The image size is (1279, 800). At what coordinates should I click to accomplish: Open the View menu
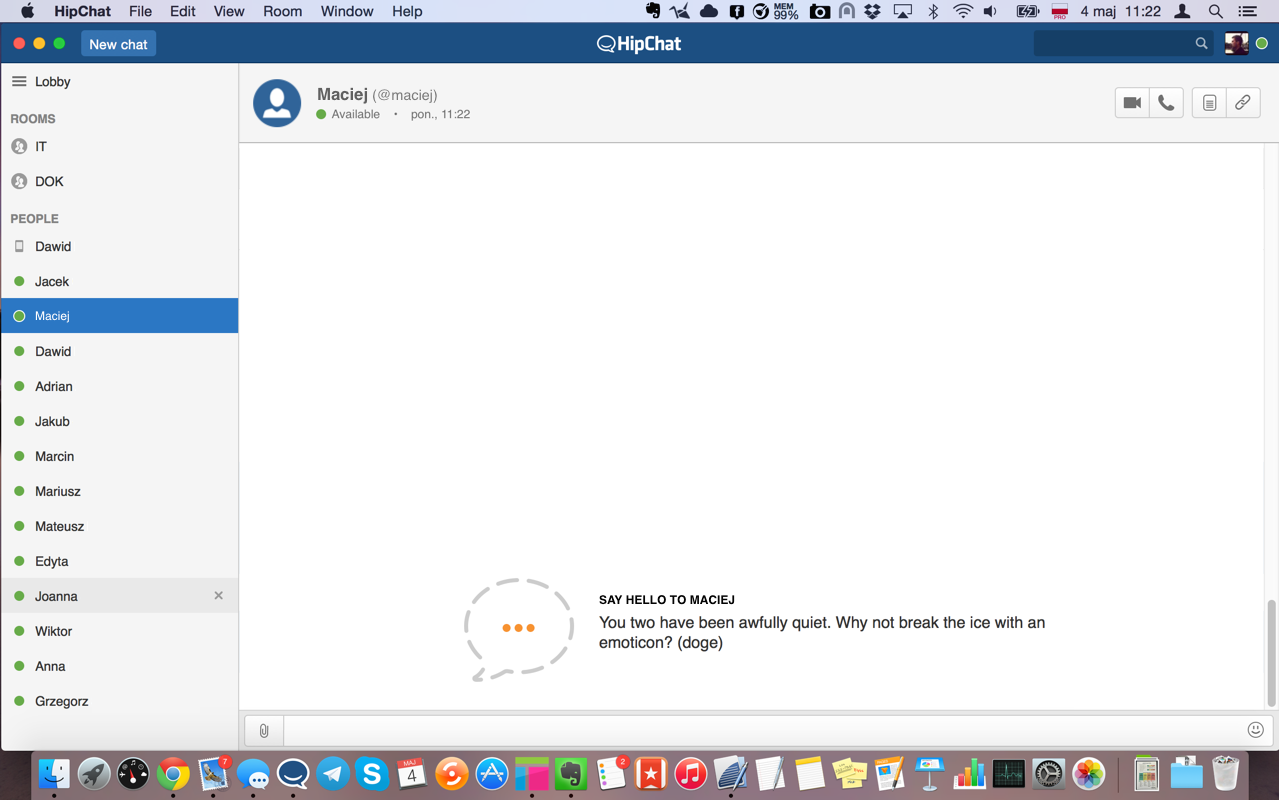(x=228, y=11)
